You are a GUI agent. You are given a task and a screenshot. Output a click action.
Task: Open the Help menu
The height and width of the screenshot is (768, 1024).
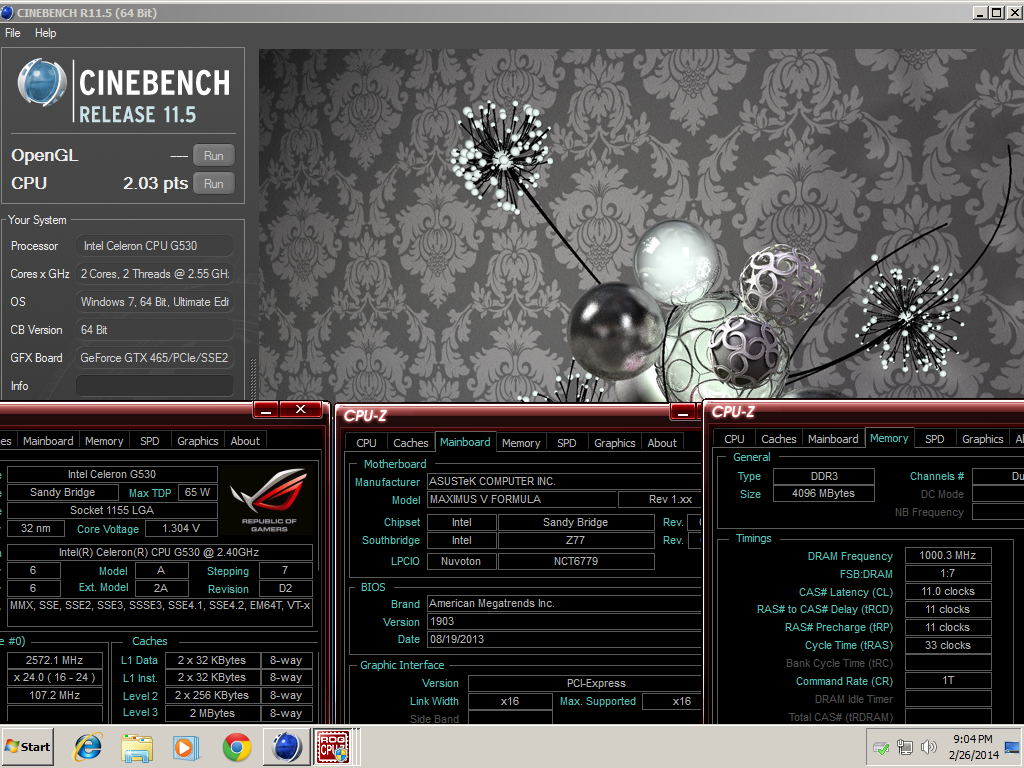click(x=45, y=33)
